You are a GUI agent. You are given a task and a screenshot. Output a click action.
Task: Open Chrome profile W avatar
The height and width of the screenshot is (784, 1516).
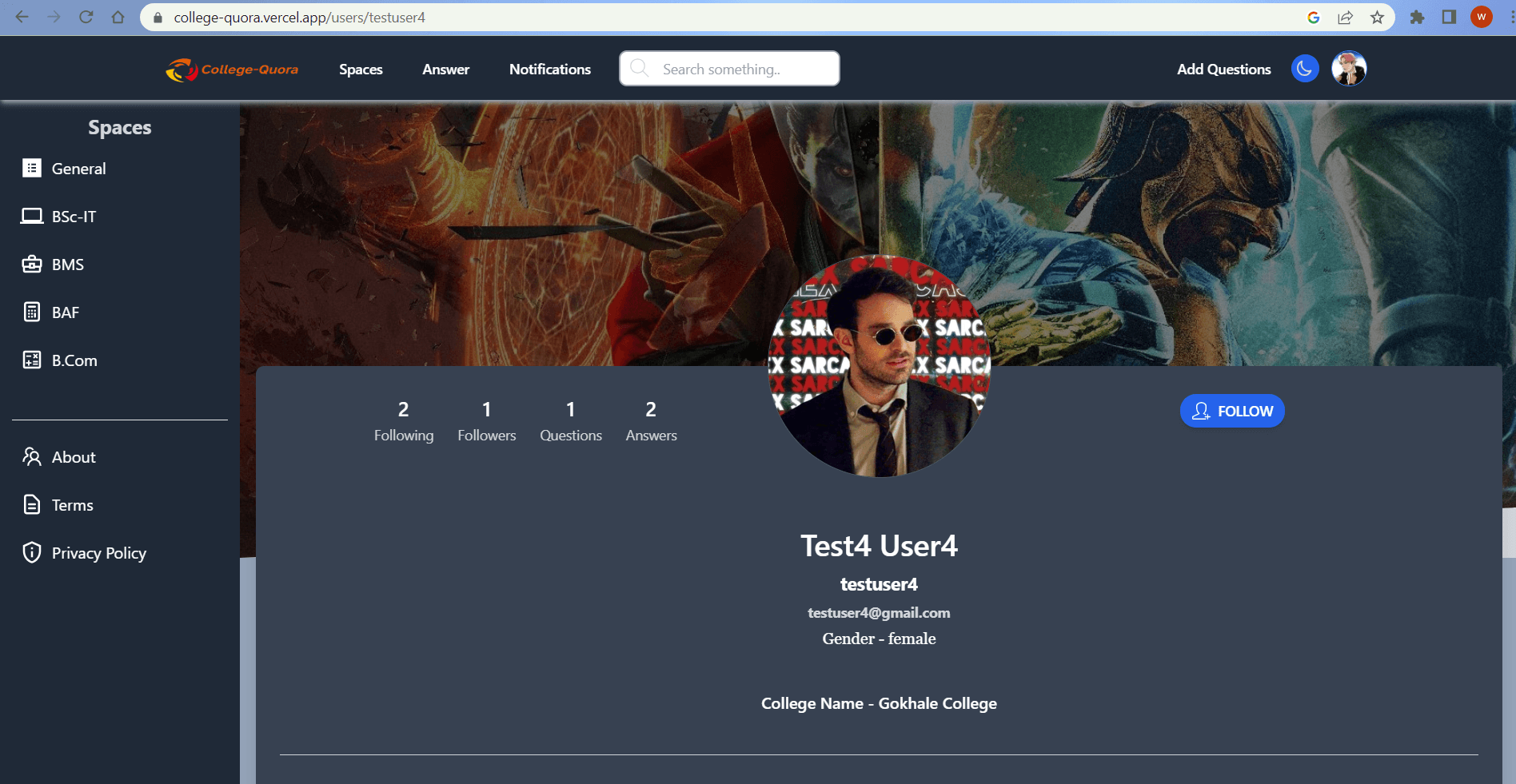click(1481, 17)
